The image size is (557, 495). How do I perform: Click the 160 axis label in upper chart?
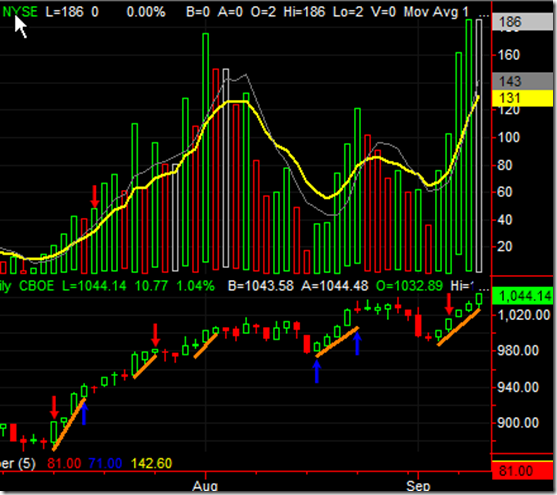pyautogui.click(x=509, y=55)
